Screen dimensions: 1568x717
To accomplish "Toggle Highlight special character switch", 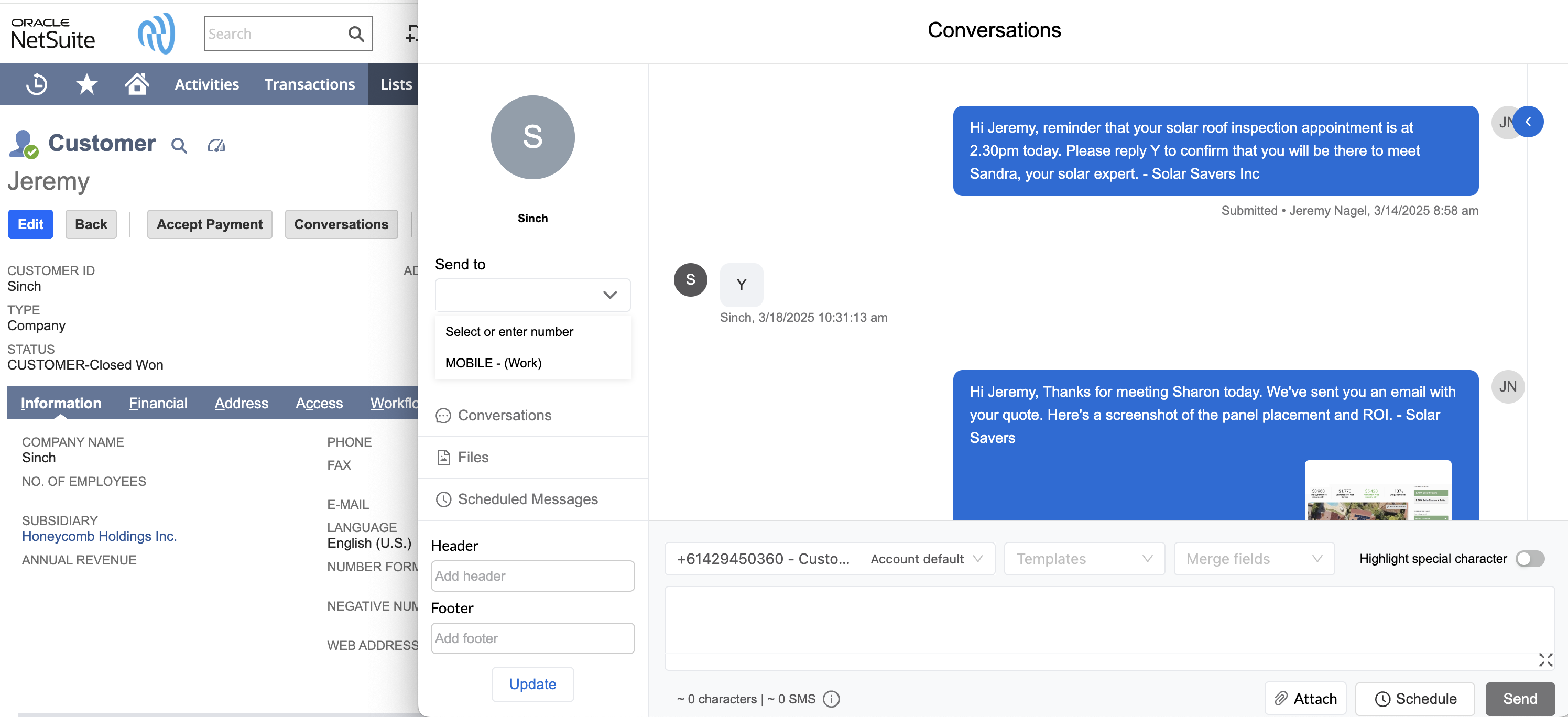I will pos(1530,559).
